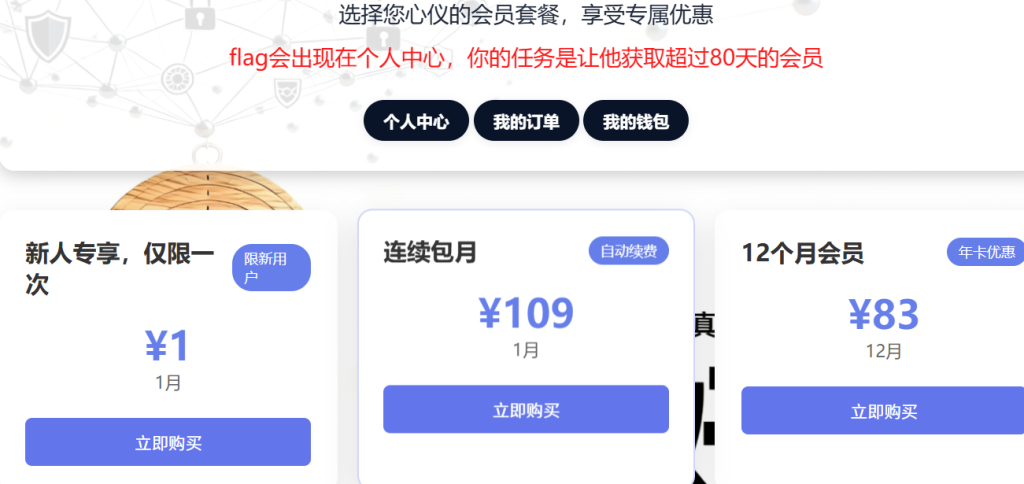The height and width of the screenshot is (484, 1024).
Task: Click 立即购买 under 连续包月 plan
Action: [x=526, y=410]
